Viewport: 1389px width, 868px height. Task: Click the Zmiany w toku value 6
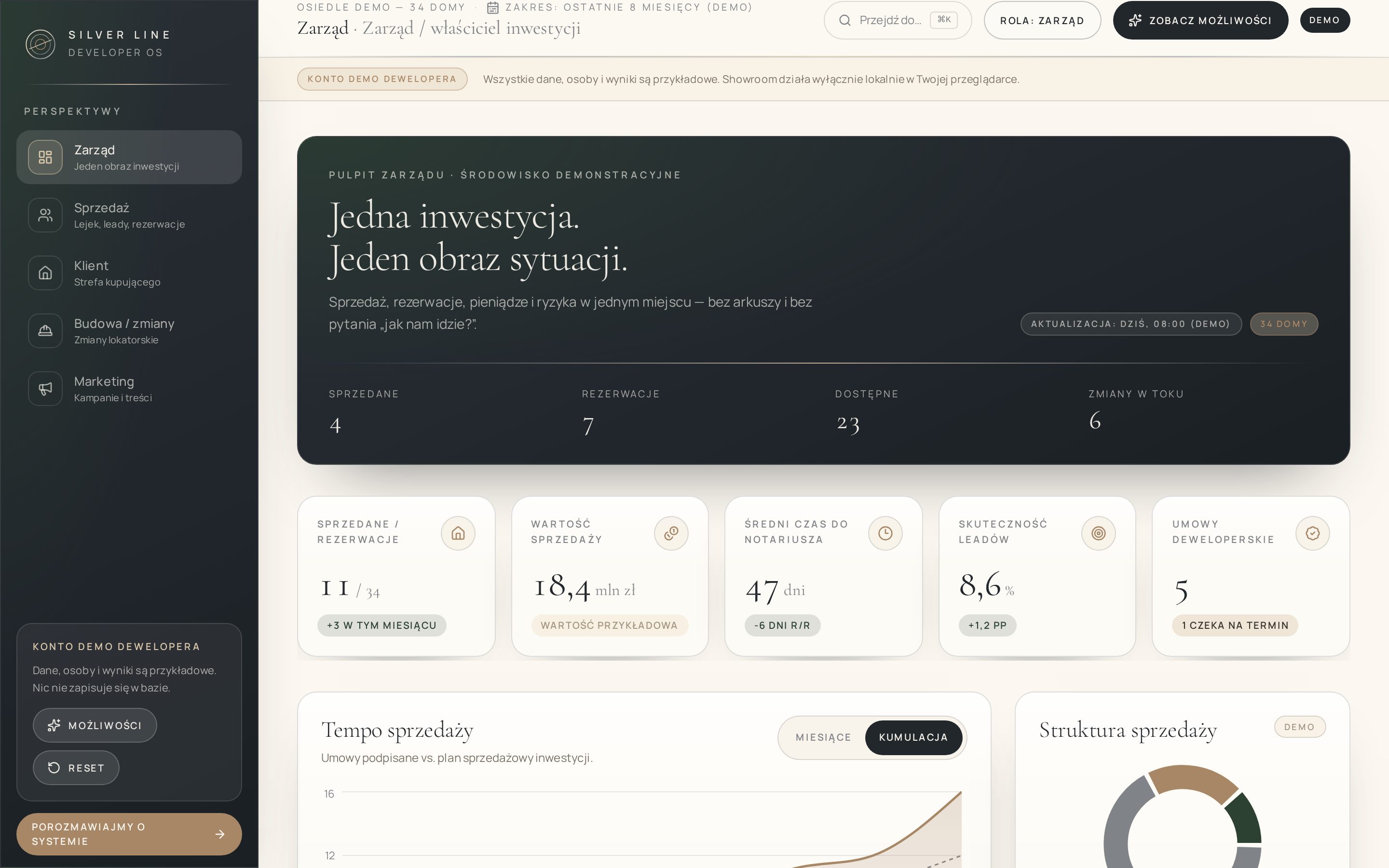pyautogui.click(x=1095, y=421)
